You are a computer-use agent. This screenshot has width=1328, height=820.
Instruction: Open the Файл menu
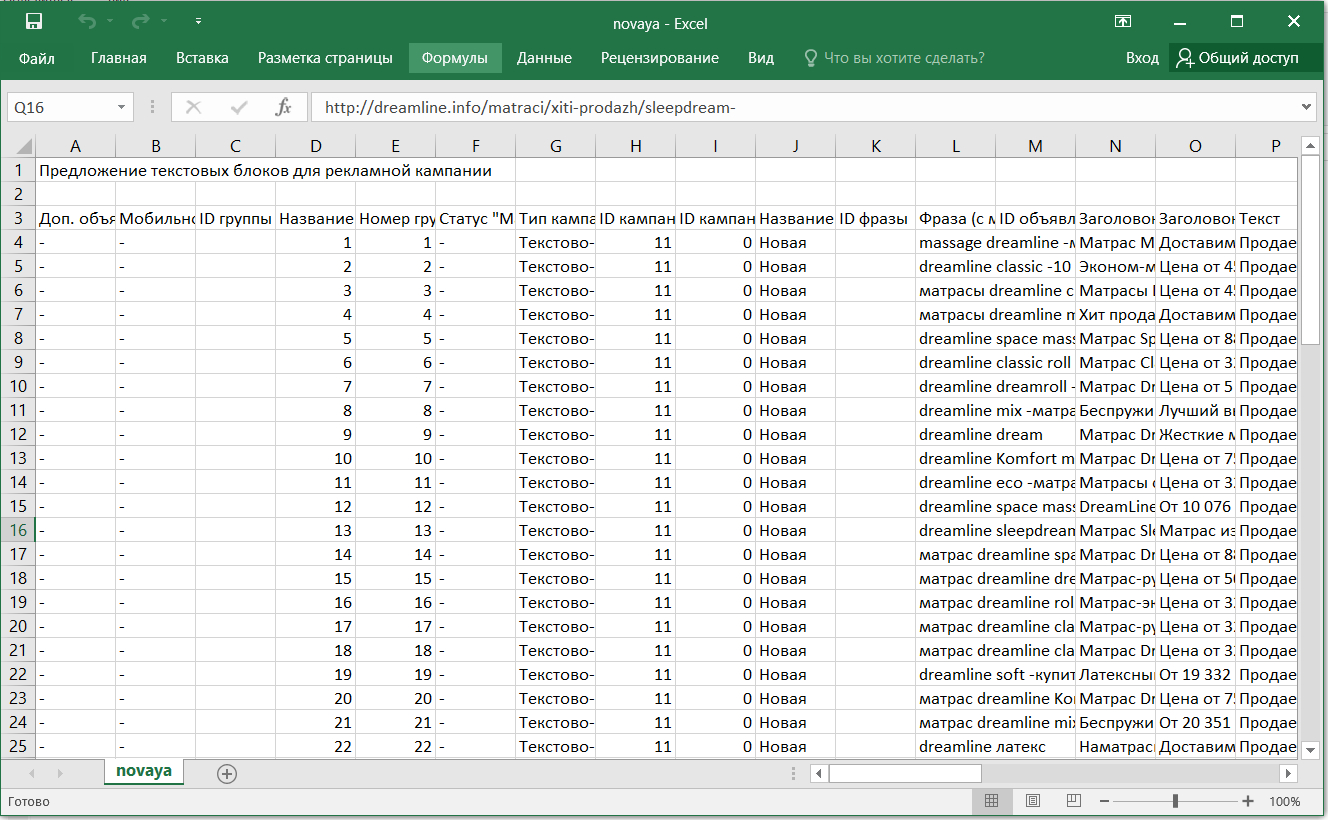[37, 58]
